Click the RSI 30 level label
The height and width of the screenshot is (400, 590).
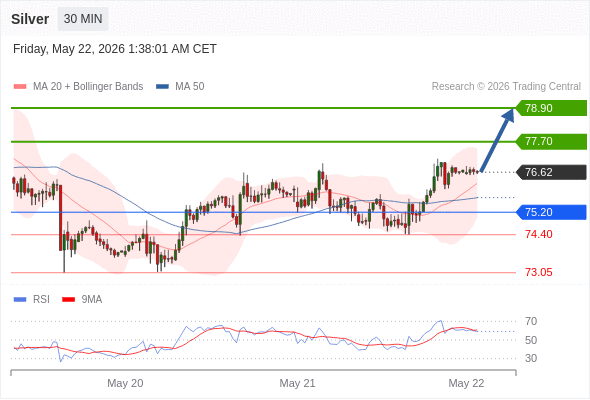531,358
